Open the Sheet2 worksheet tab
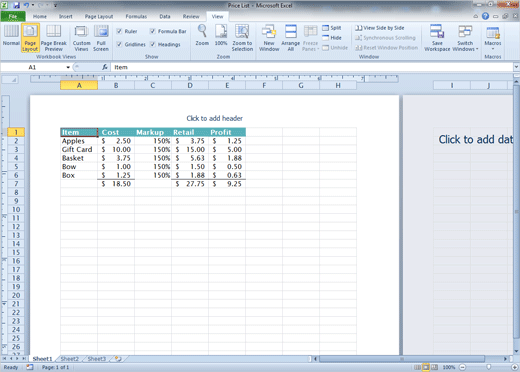 click(x=70, y=359)
